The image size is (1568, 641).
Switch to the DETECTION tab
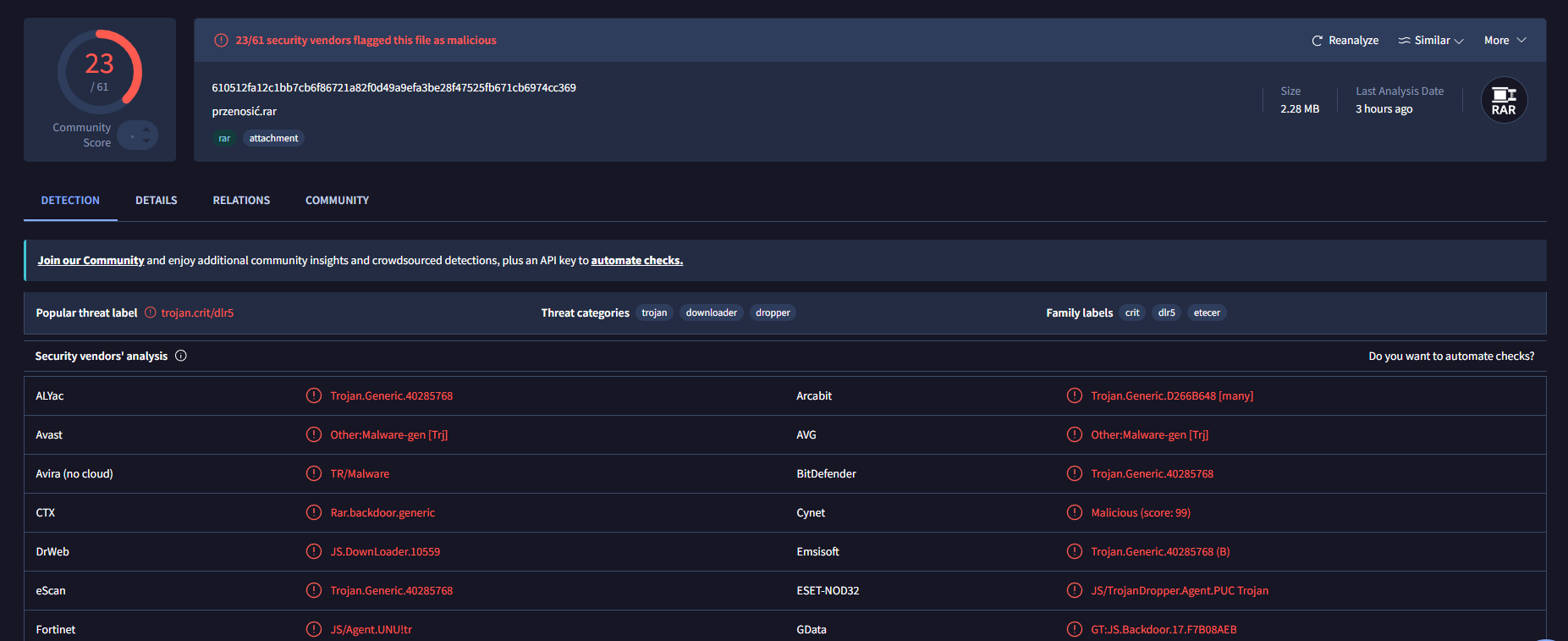point(70,201)
